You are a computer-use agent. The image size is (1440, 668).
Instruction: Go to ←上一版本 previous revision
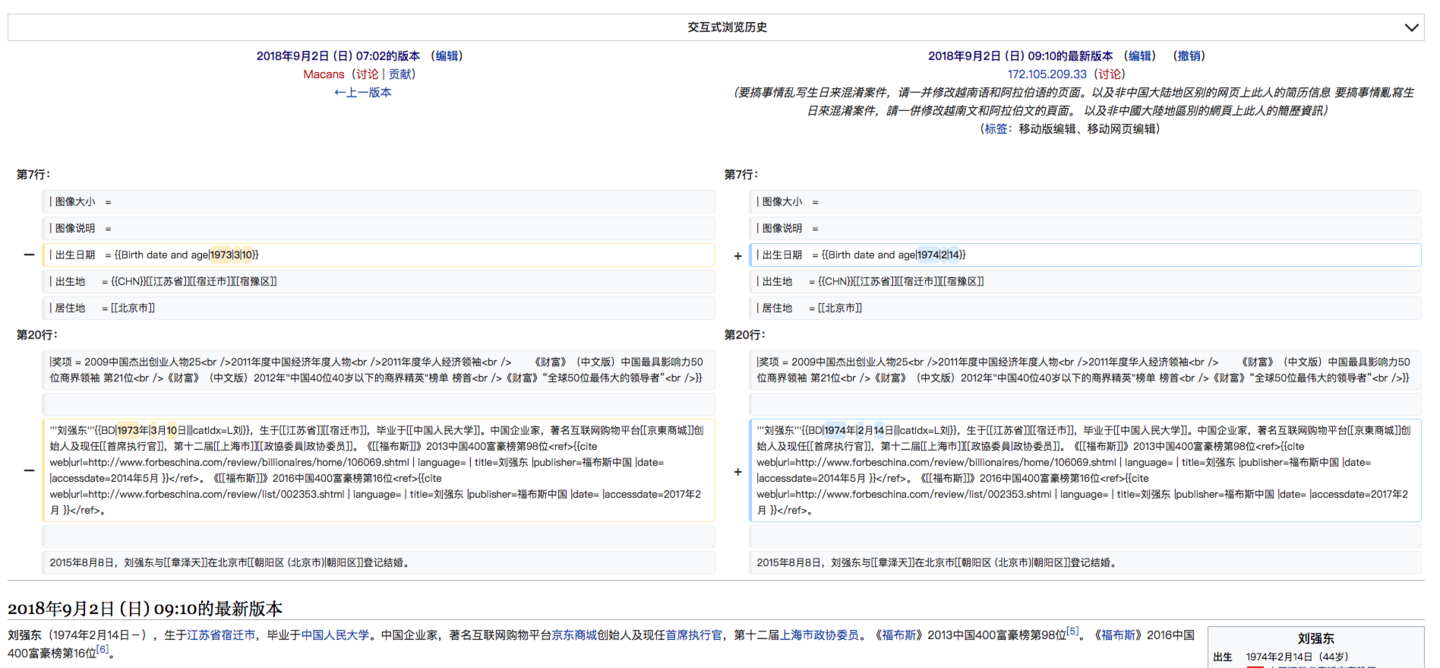(362, 92)
